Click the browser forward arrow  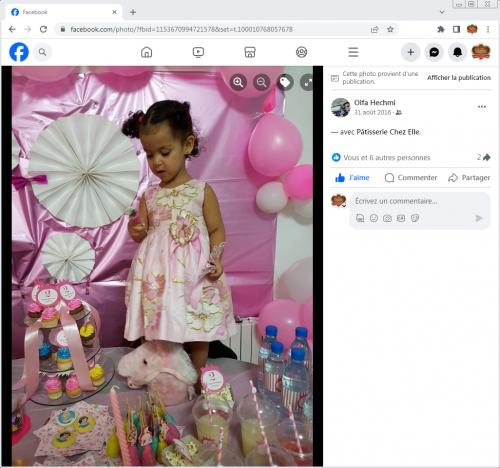point(28,29)
